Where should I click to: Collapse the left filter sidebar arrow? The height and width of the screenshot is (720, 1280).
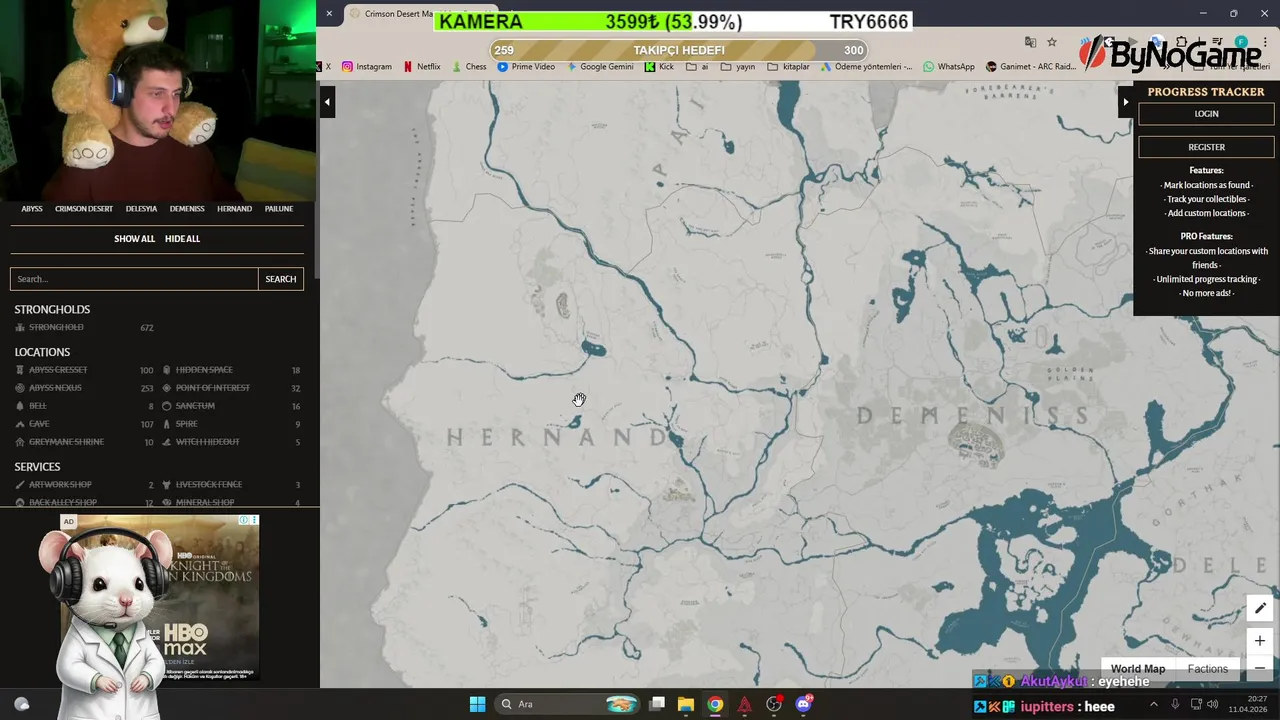[327, 101]
